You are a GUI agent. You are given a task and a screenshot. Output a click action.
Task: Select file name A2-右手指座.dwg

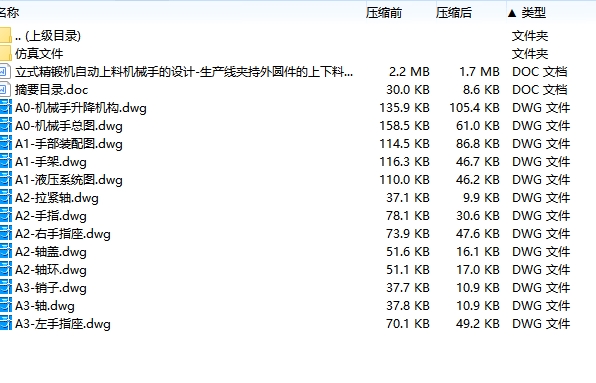(x=63, y=234)
